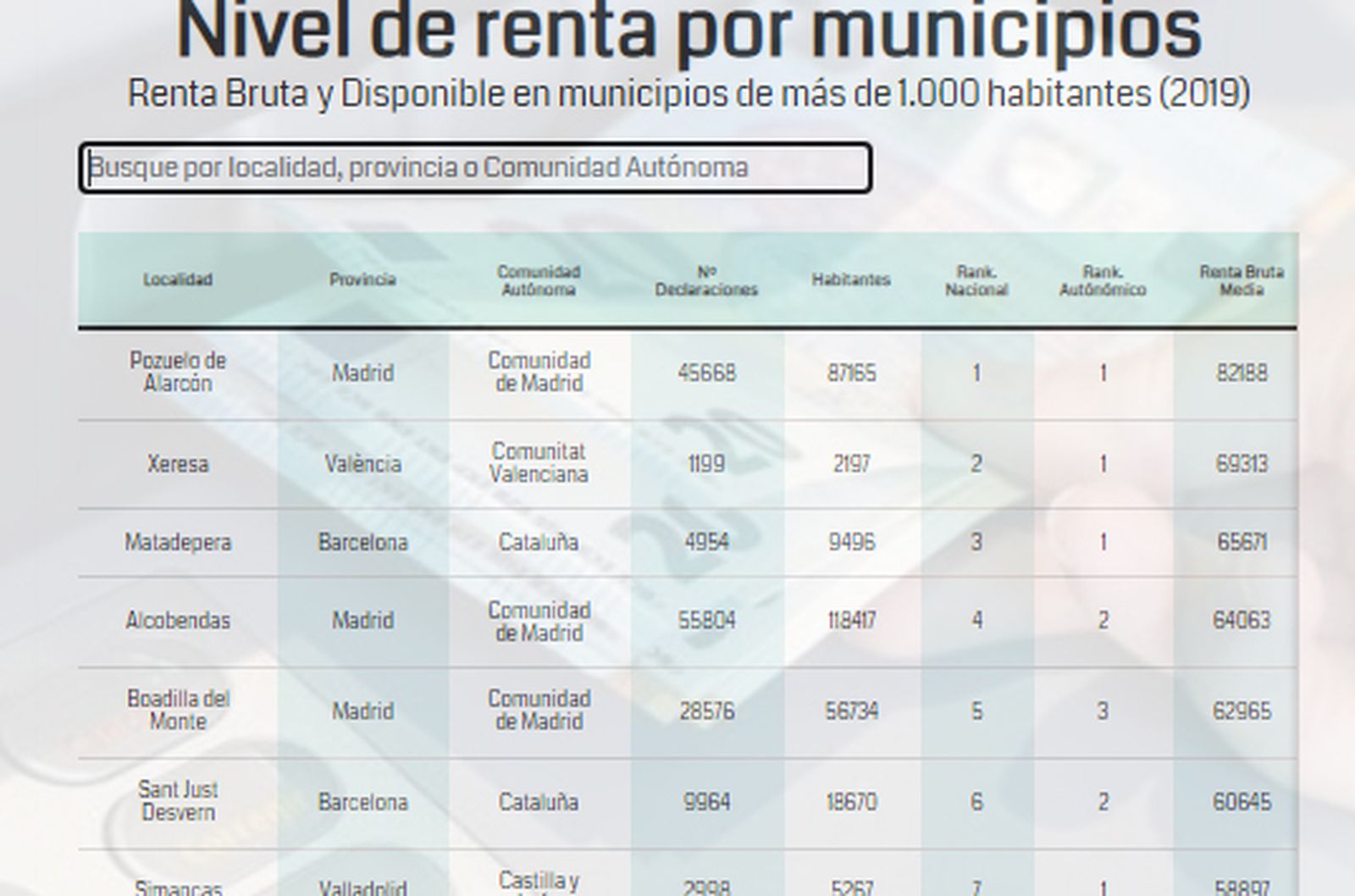Click Cataluña for Sant Just Desvern
1355x896 pixels.
pos(538,800)
